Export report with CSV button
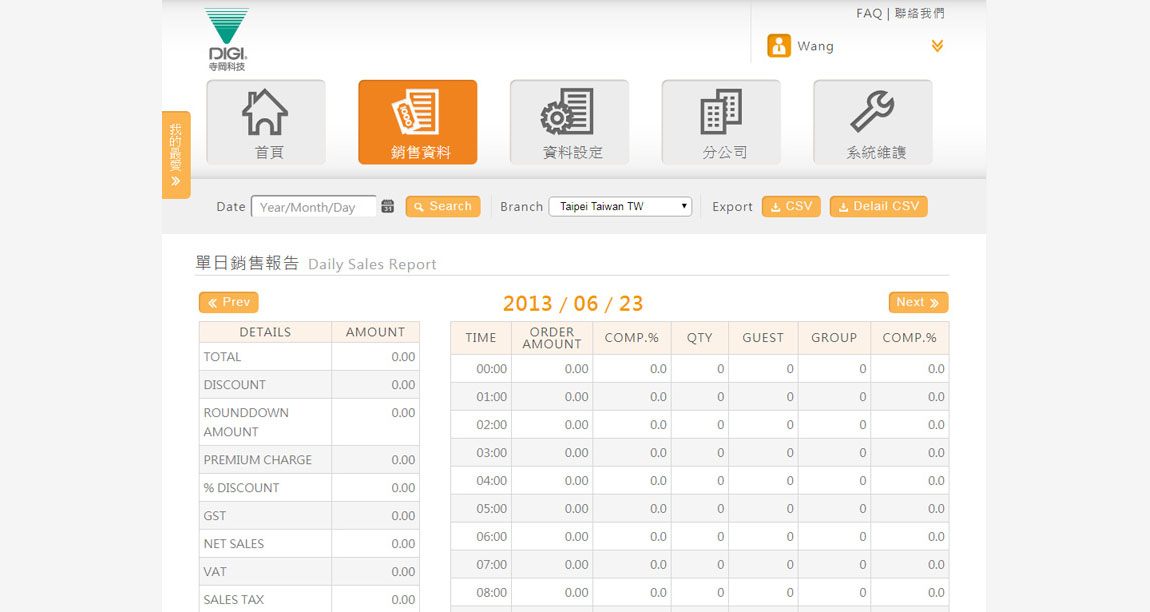The height and width of the screenshot is (612, 1150). pos(791,207)
